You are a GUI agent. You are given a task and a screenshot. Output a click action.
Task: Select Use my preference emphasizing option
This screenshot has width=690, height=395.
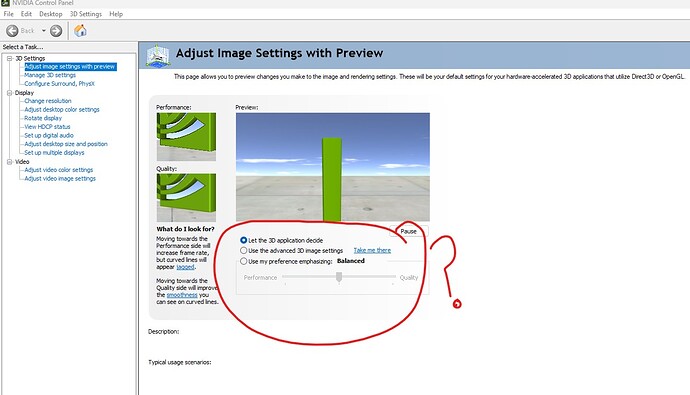(x=243, y=261)
